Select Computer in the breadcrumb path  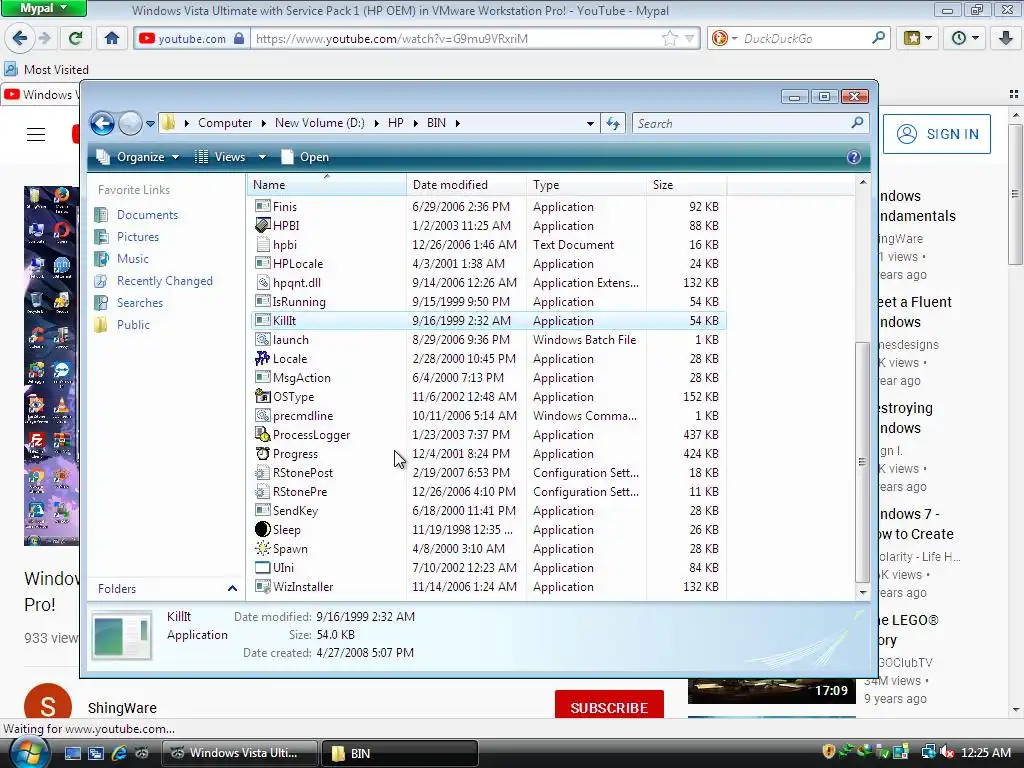(x=225, y=123)
